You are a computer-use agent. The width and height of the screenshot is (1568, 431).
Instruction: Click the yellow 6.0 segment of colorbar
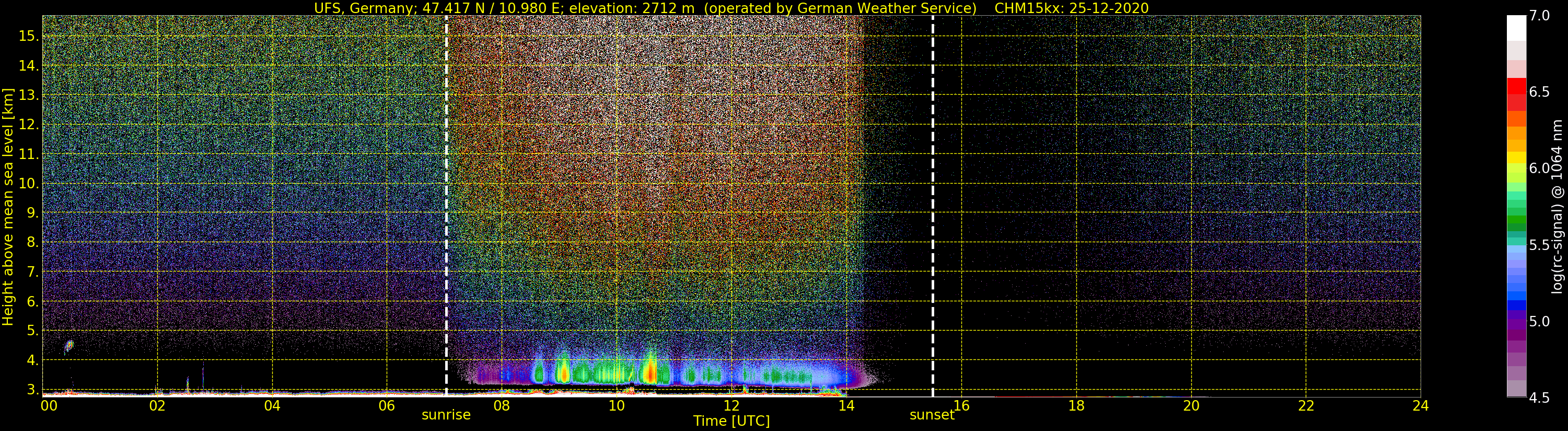tap(1516, 161)
